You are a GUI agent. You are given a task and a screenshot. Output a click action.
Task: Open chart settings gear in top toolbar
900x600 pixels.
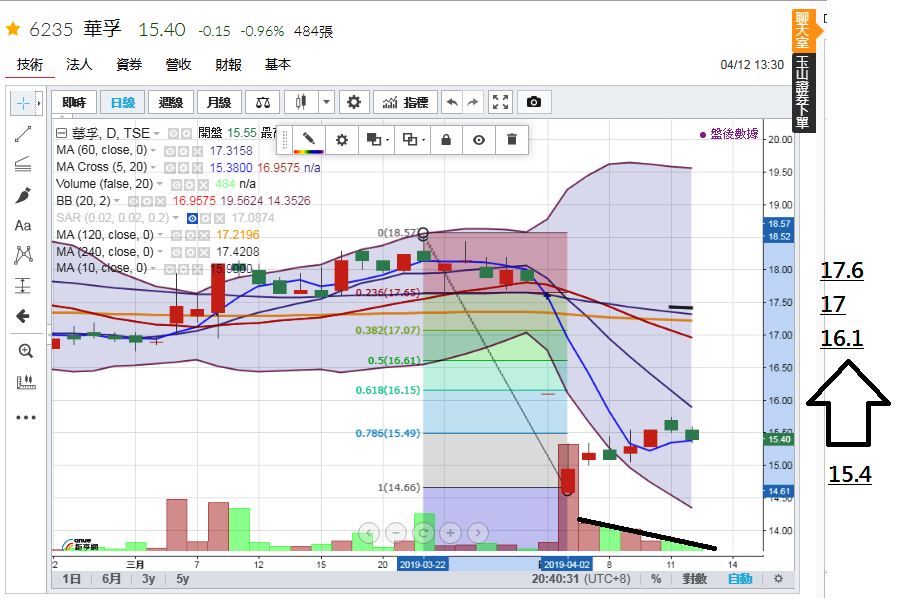[354, 102]
